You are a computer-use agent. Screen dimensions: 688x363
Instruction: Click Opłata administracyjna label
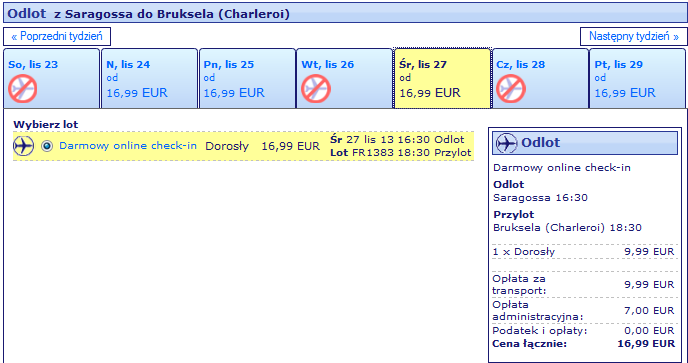point(538,311)
